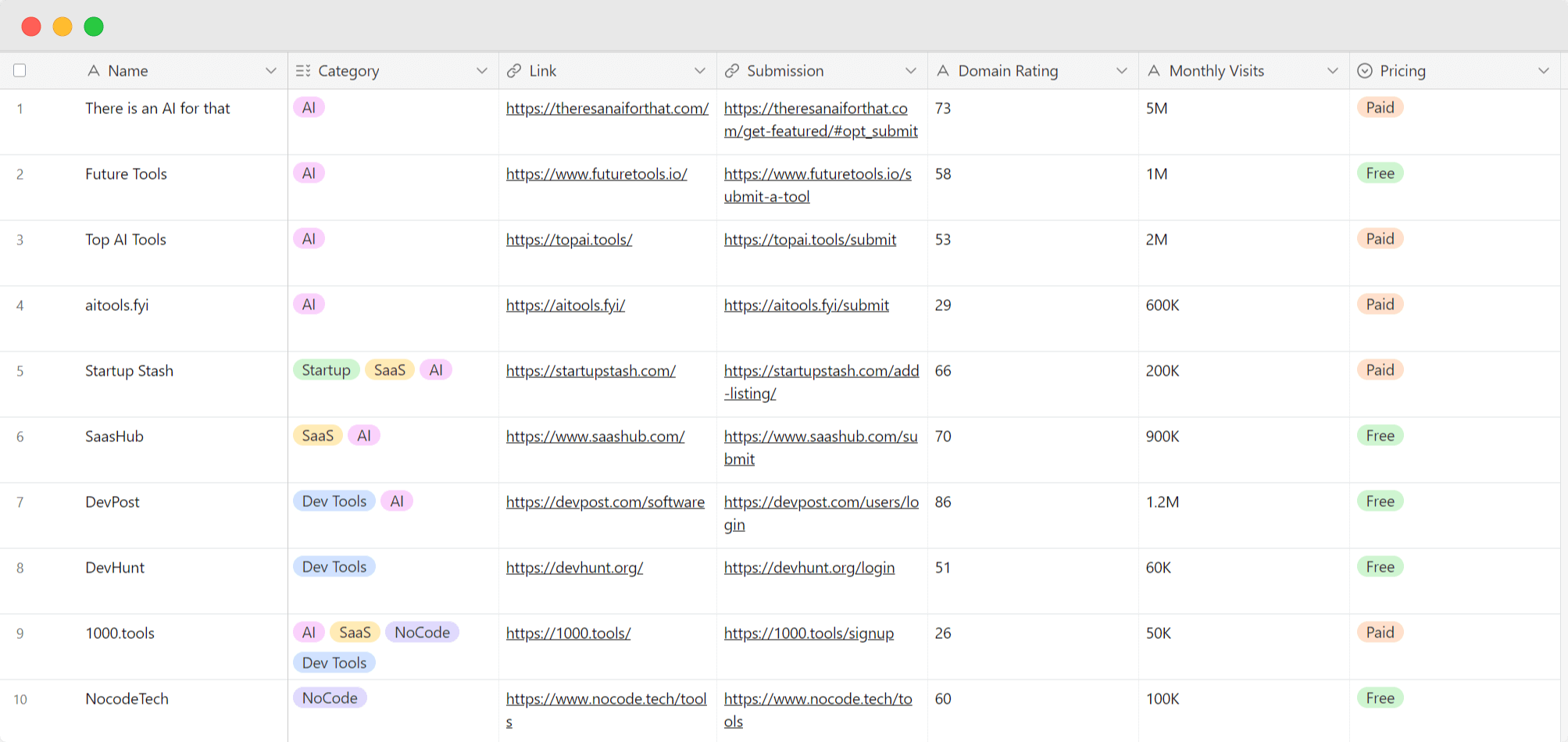
Task: Select the SaasHub name cell
Action: coord(115,437)
